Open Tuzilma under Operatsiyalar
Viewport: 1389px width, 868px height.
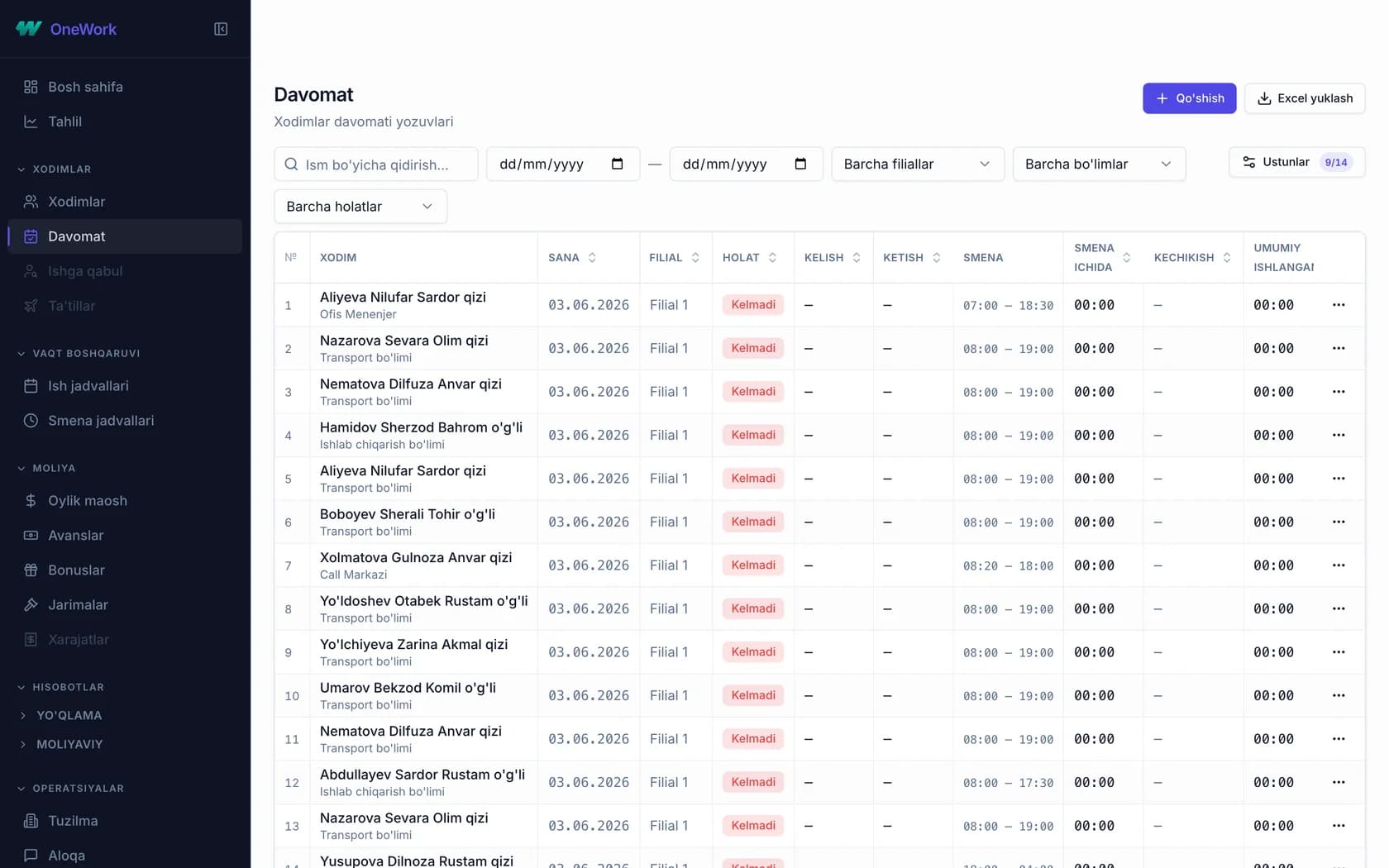click(125, 821)
